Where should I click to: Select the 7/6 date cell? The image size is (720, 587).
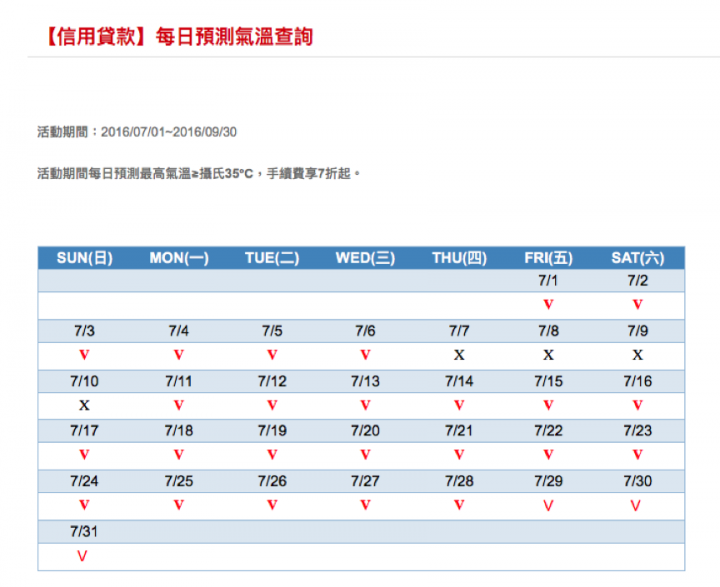click(x=366, y=331)
